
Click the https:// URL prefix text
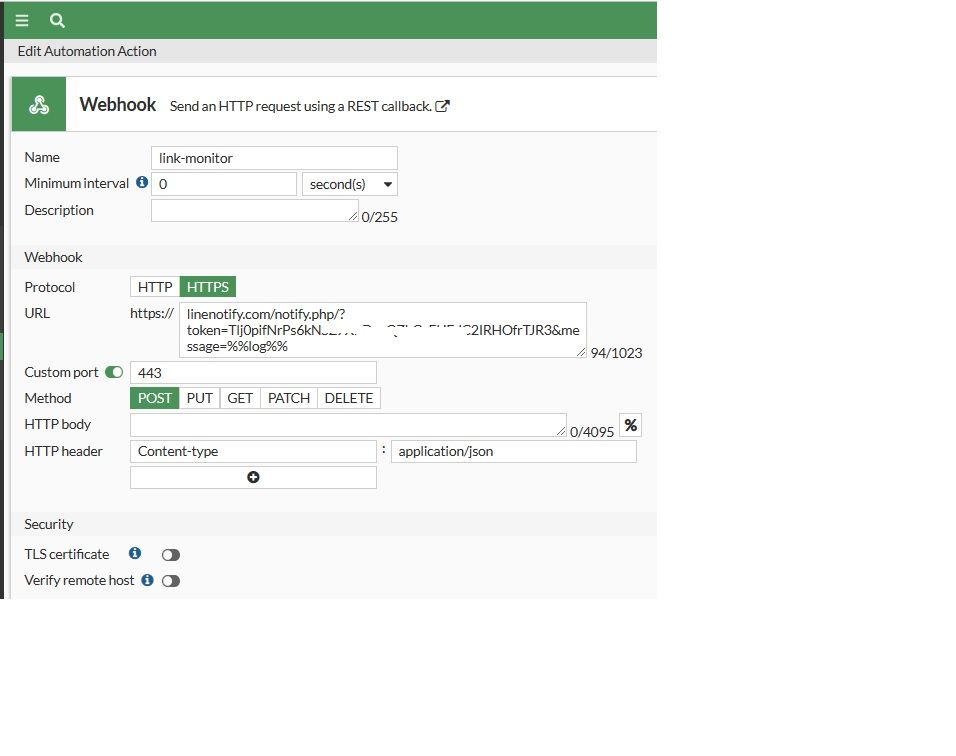coord(152,313)
